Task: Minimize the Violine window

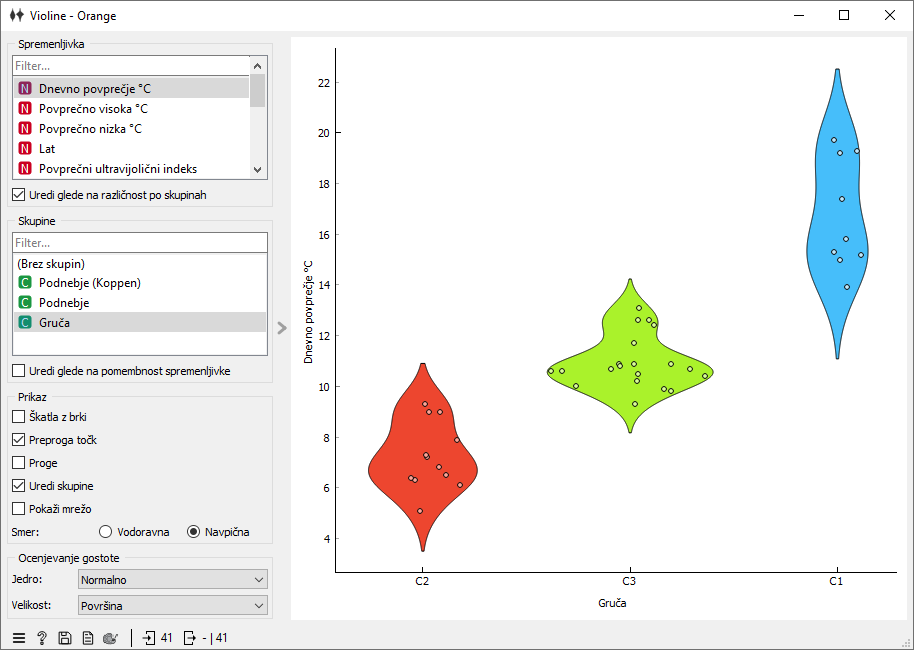Action: (799, 16)
